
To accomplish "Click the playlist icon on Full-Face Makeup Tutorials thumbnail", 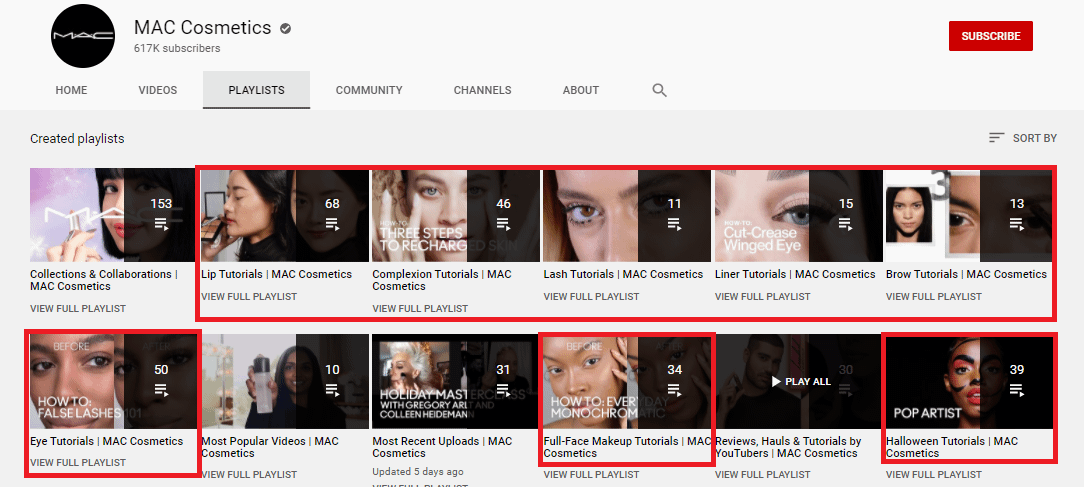I will pyautogui.click(x=674, y=389).
